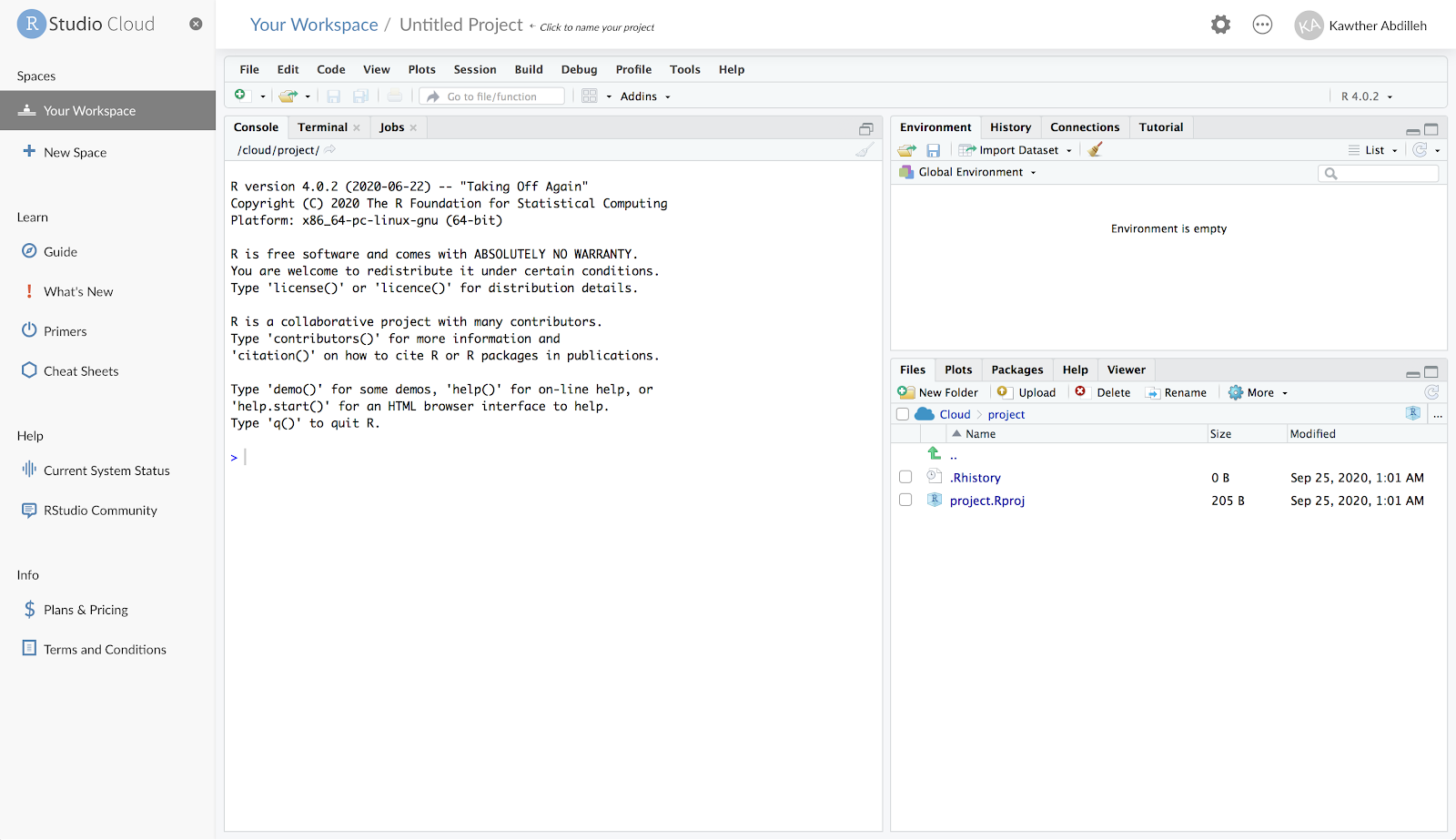The image size is (1456, 840).
Task: Click the clear console broom icon
Action: pyautogui.click(x=864, y=150)
